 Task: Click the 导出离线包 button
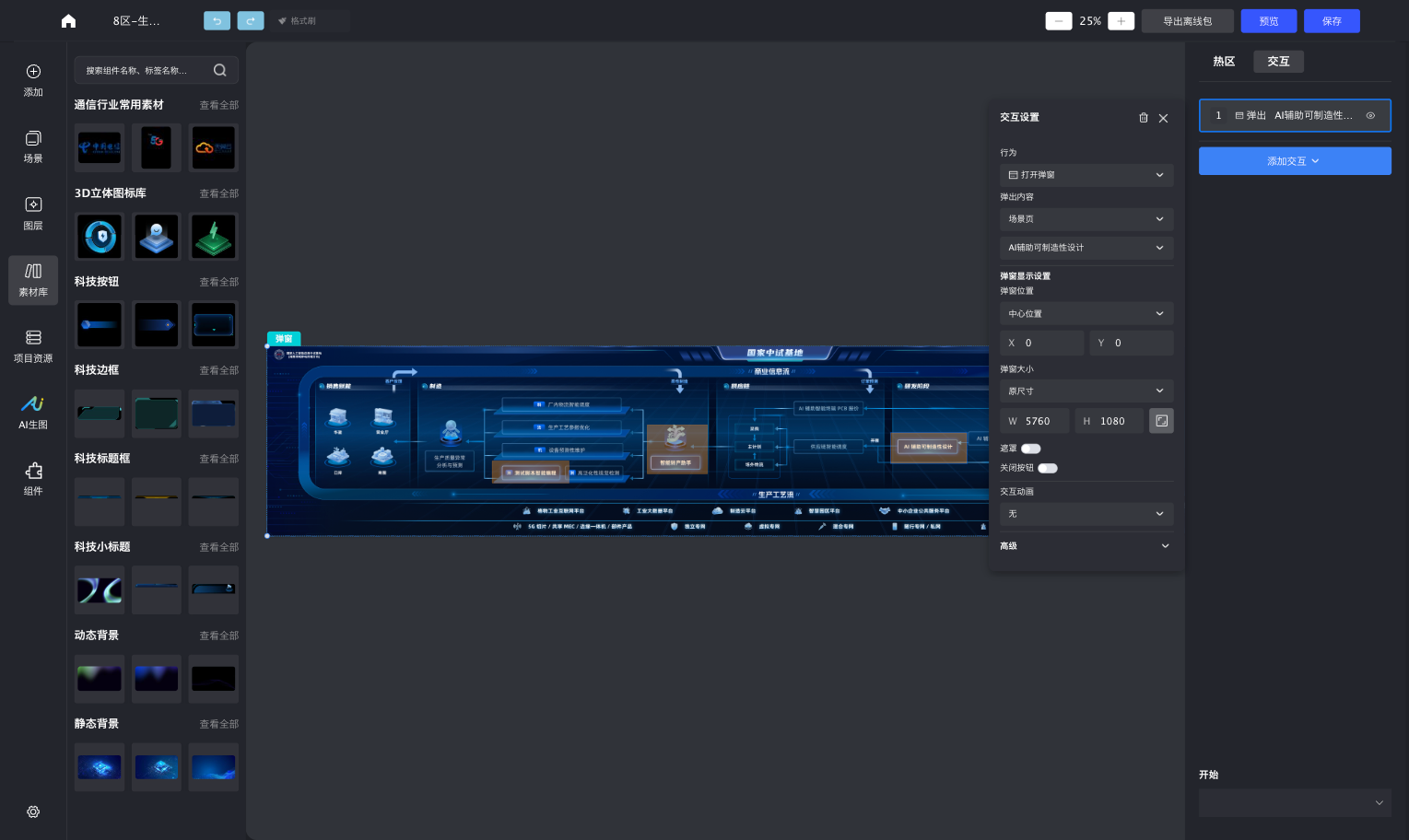[x=1187, y=21]
